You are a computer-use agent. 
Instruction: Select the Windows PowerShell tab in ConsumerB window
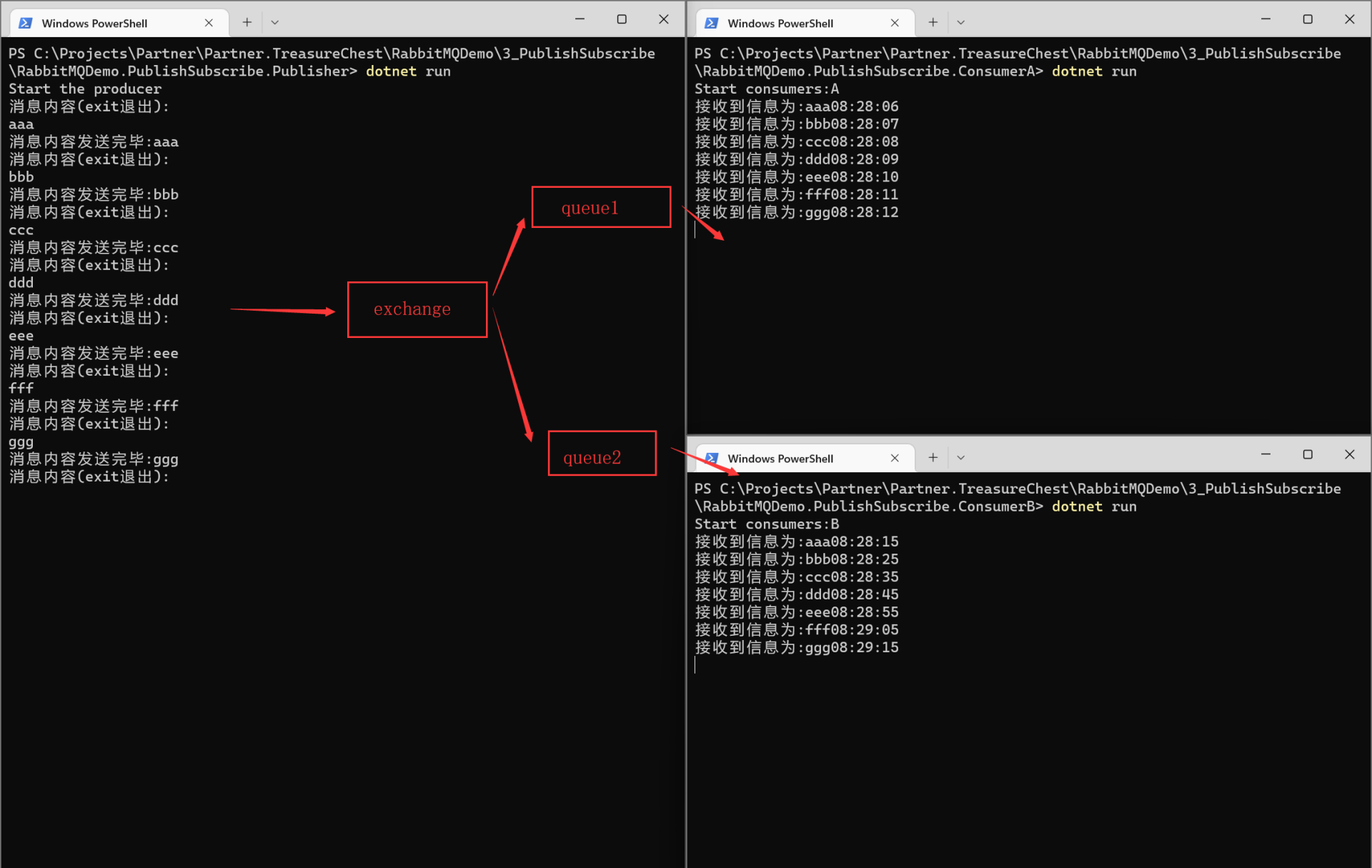793,458
